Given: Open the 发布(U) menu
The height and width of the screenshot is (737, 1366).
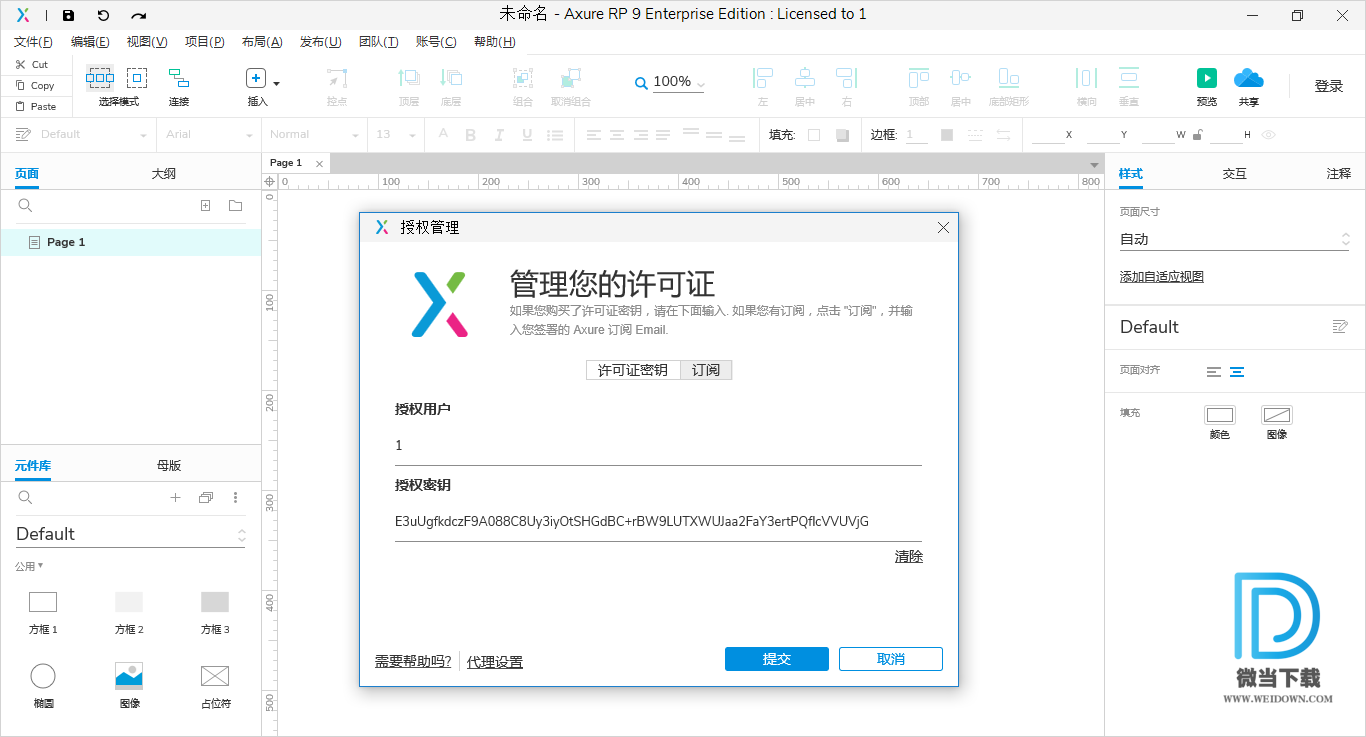Looking at the screenshot, I should click(x=320, y=42).
